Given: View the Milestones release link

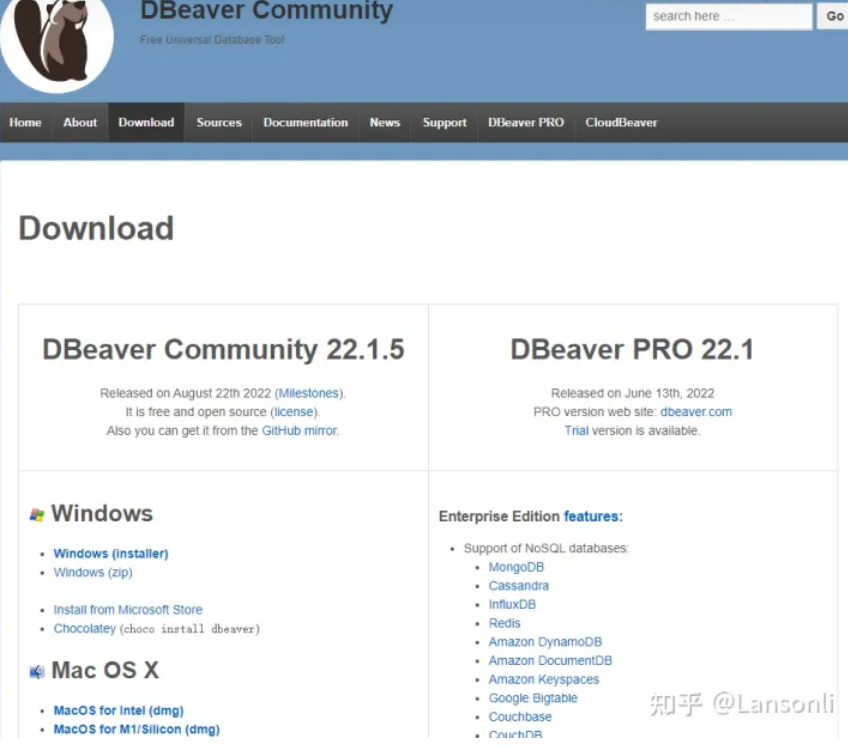Looking at the screenshot, I should click(309, 392).
